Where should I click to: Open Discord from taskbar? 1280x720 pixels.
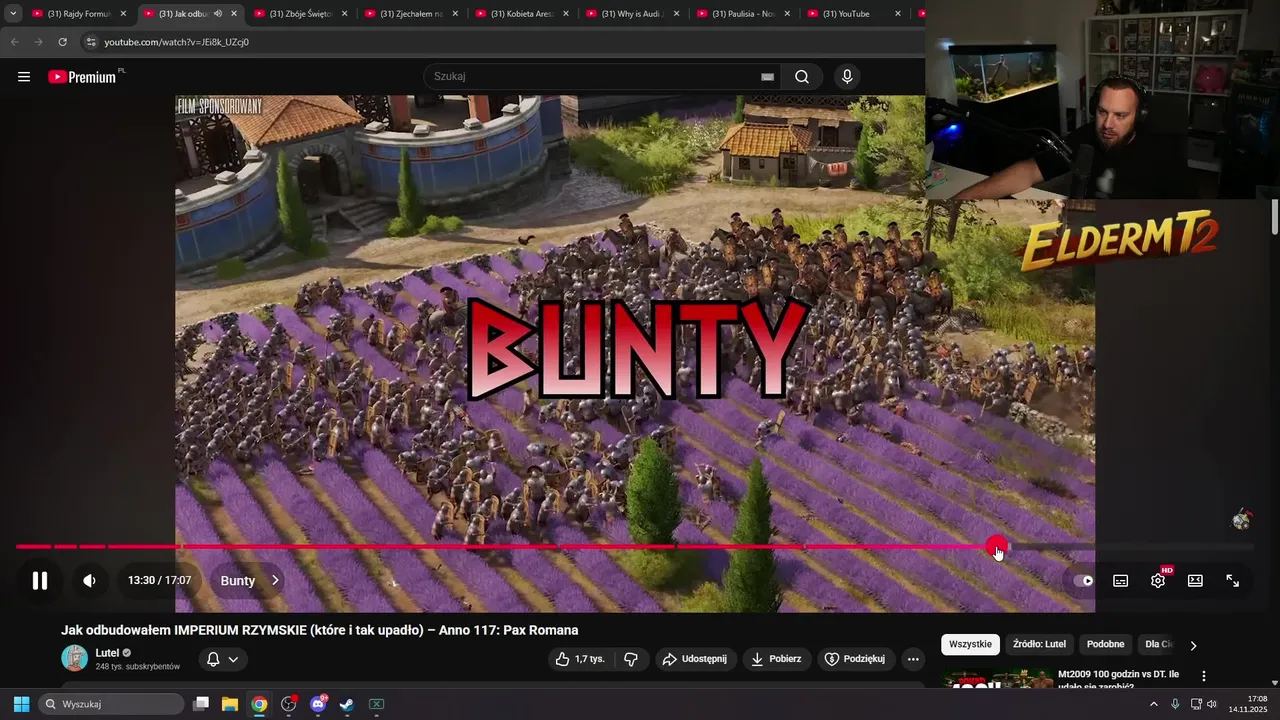[x=318, y=704]
